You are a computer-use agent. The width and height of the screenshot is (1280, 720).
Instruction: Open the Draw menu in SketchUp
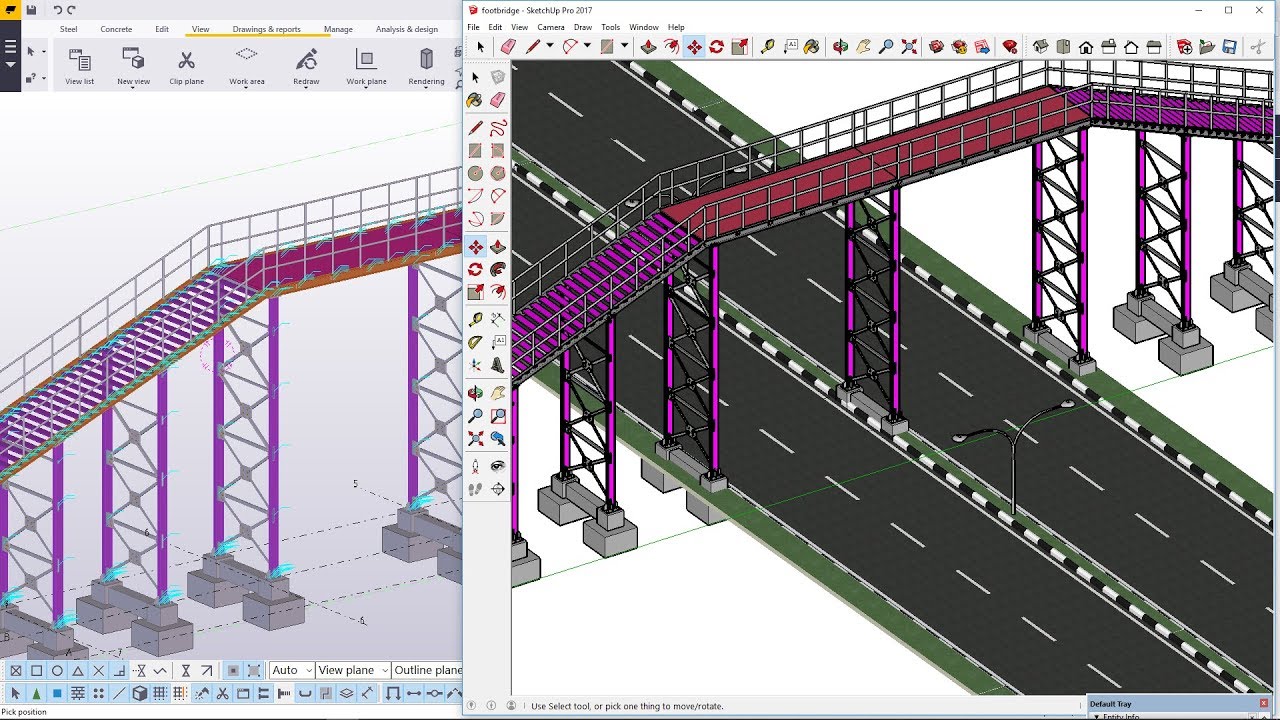(x=583, y=27)
